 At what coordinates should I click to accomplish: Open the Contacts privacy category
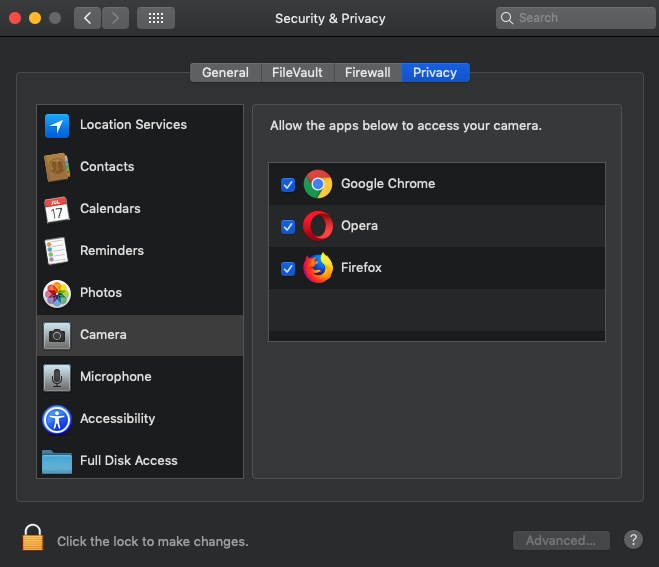pos(140,167)
